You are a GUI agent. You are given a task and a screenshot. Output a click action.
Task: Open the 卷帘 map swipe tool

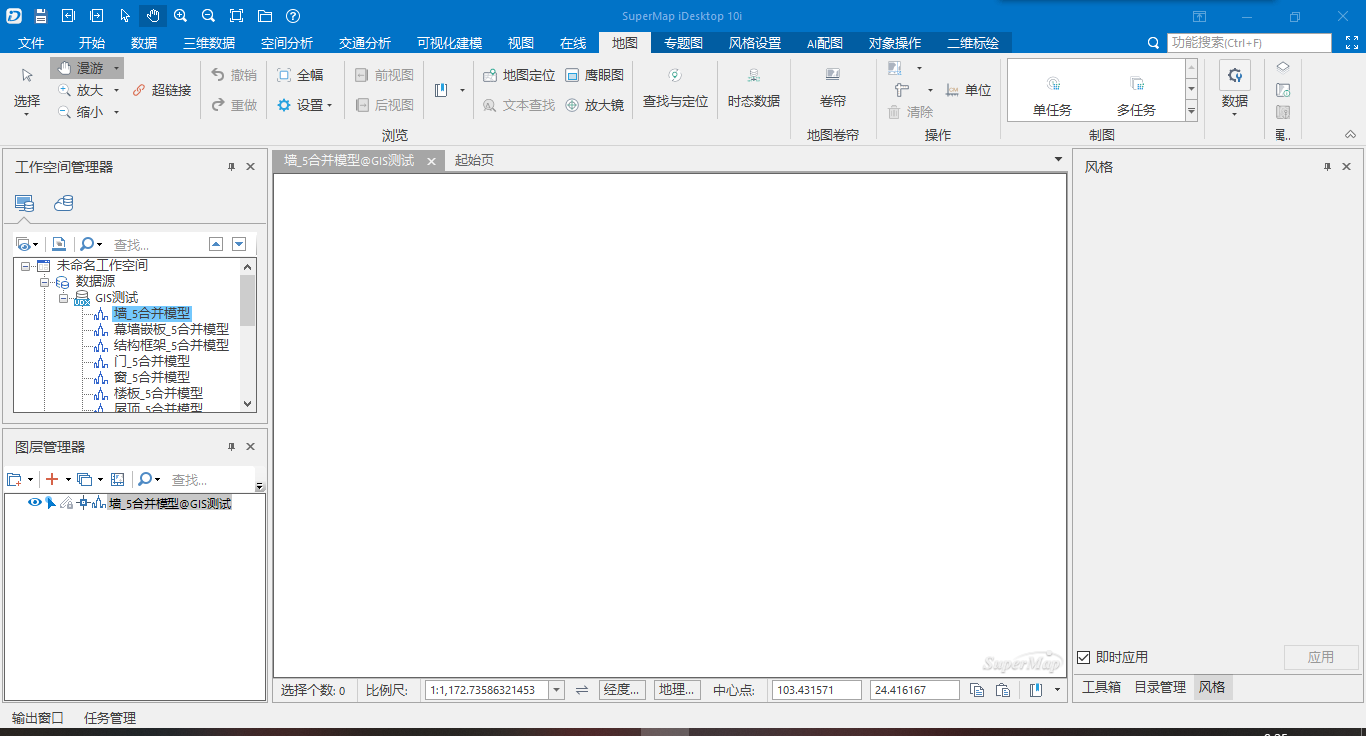click(x=833, y=89)
